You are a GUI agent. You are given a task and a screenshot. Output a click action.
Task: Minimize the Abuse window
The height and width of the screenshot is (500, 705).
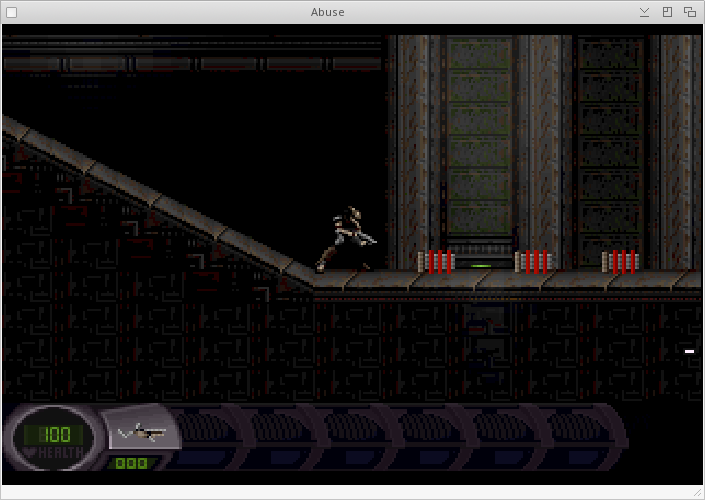(645, 12)
